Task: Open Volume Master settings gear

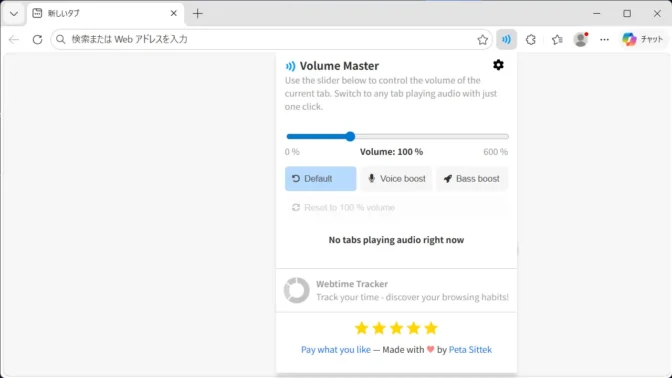Action: (498, 65)
